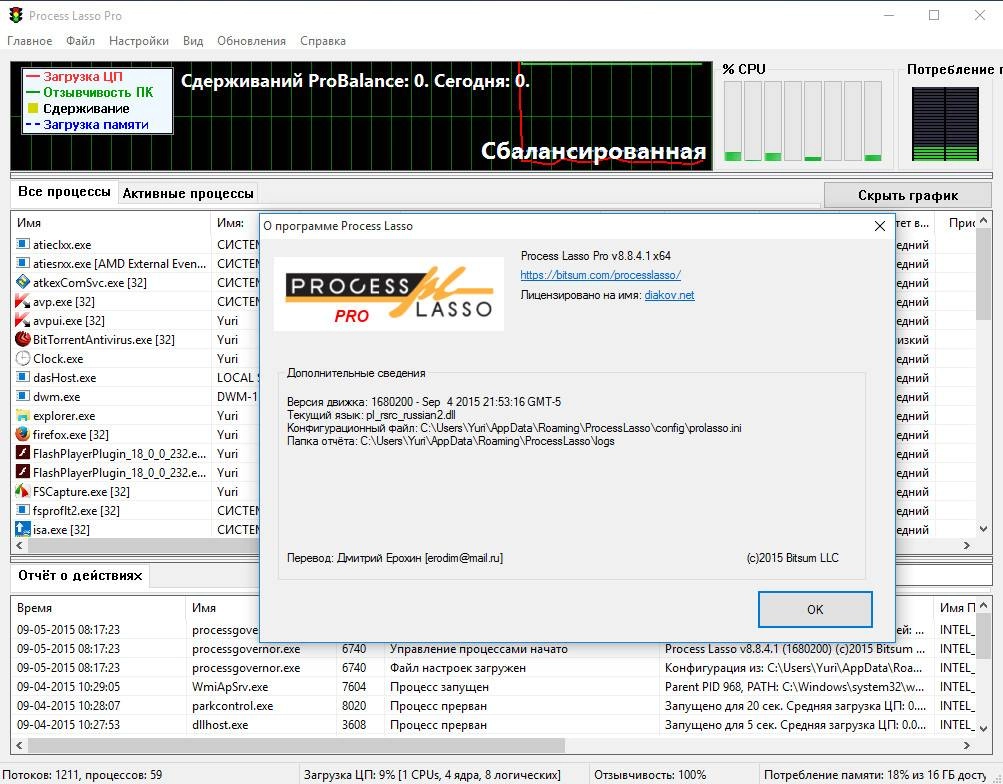1003x784 pixels.
Task: Click the explorer.exe folder icon
Action: click(x=22, y=415)
